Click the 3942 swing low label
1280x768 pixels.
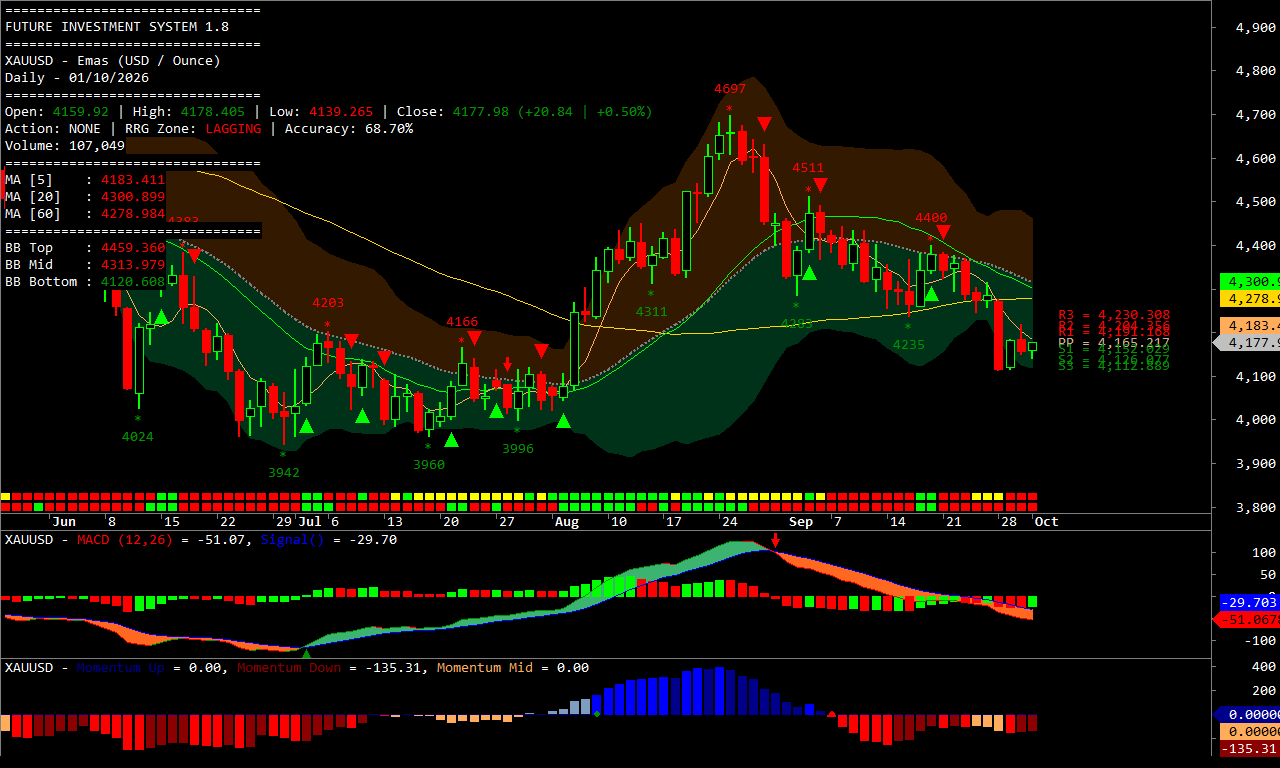[x=284, y=473]
